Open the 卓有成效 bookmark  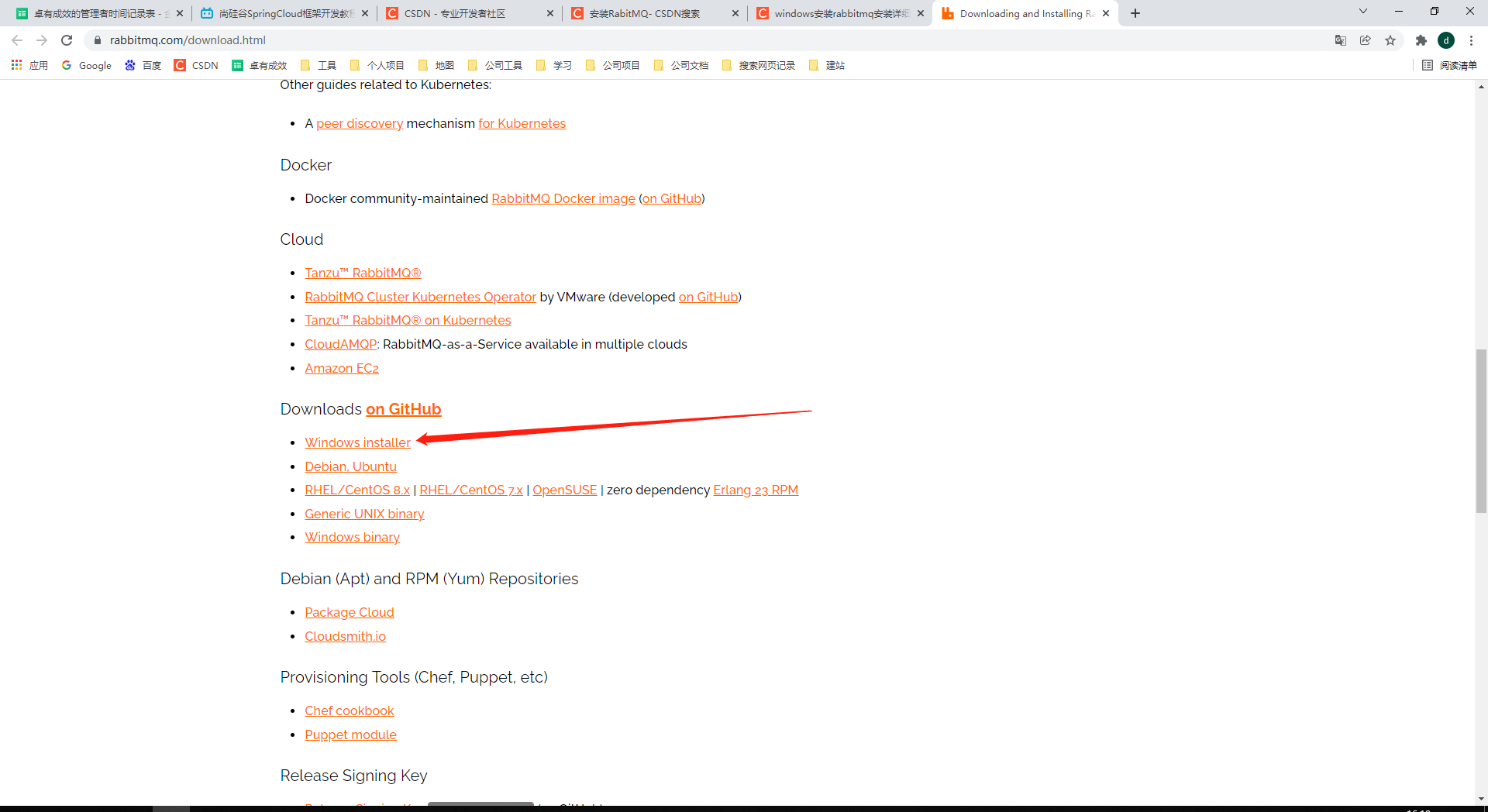tap(260, 65)
